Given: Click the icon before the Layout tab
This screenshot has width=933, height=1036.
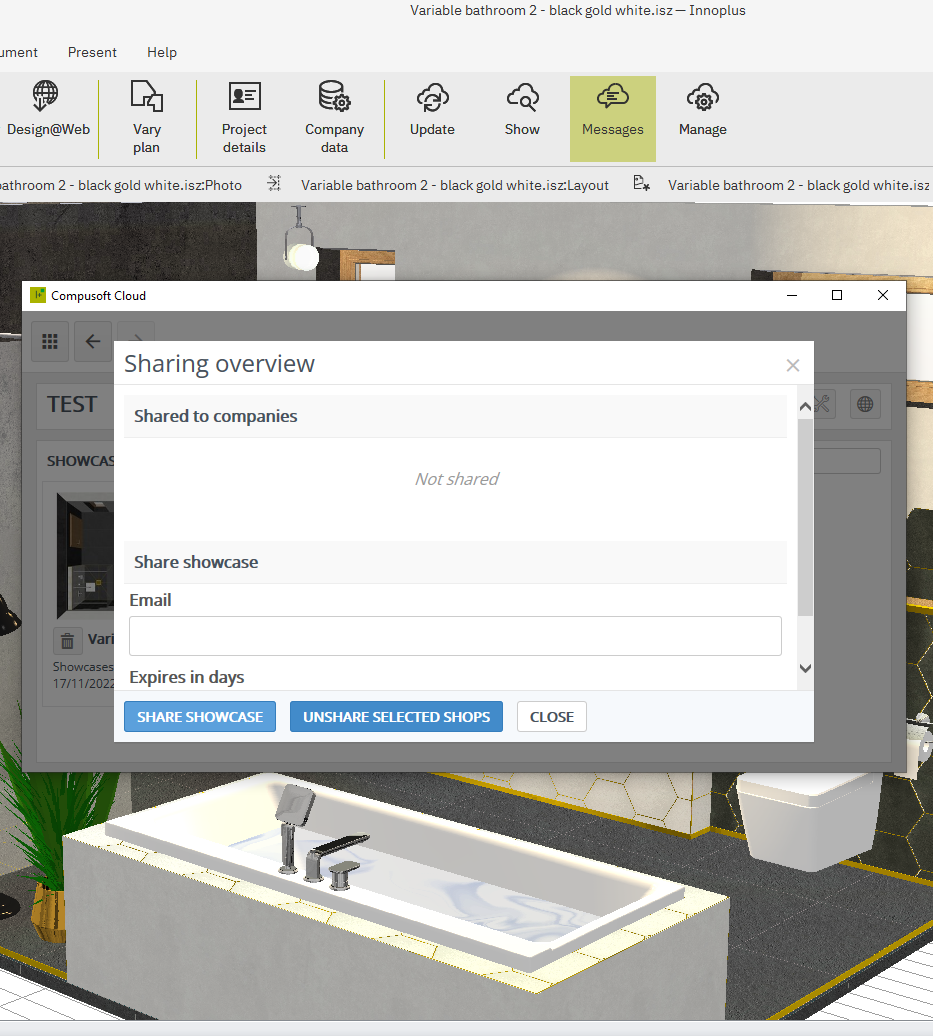Looking at the screenshot, I should point(274,184).
